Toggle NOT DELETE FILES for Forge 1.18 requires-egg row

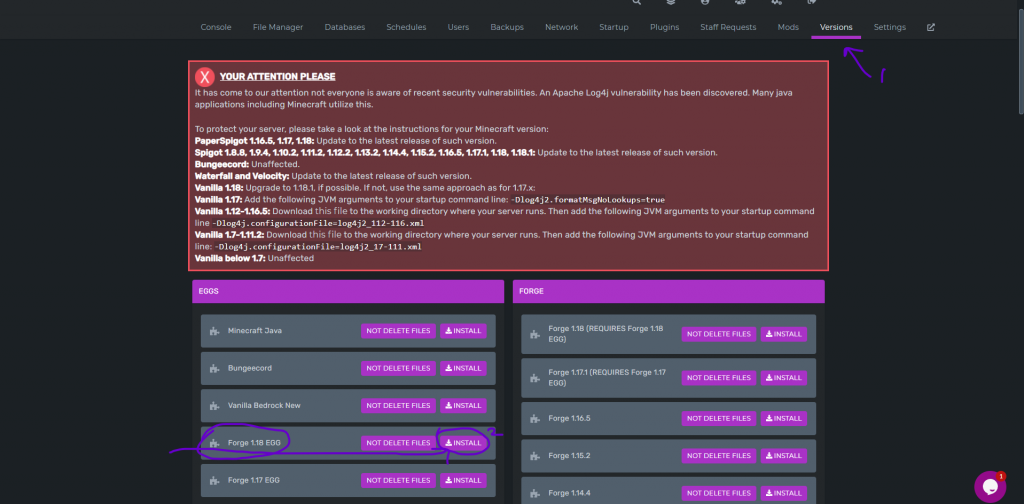[x=719, y=334]
